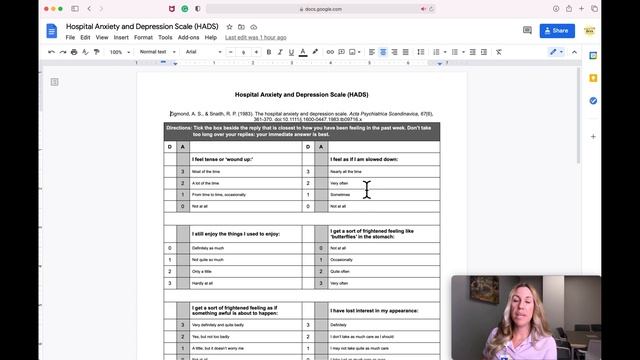The height and width of the screenshot is (360, 640).
Task: Open the highlight color picker
Action: click(x=315, y=52)
